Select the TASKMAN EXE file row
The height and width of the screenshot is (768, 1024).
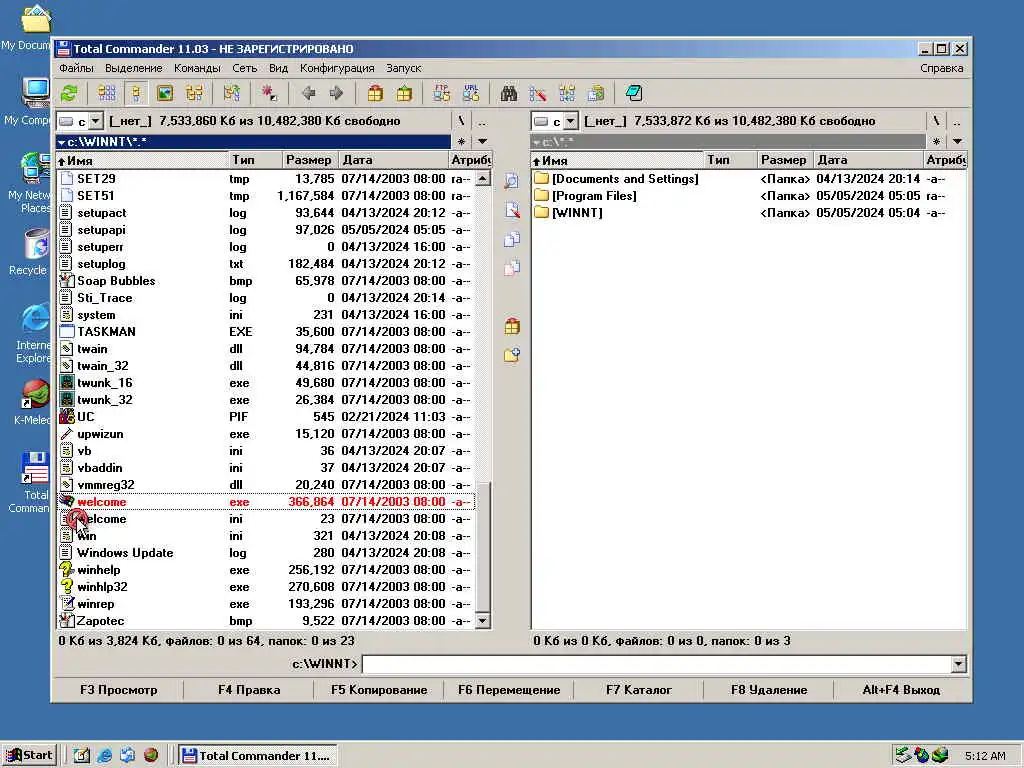tap(265, 332)
